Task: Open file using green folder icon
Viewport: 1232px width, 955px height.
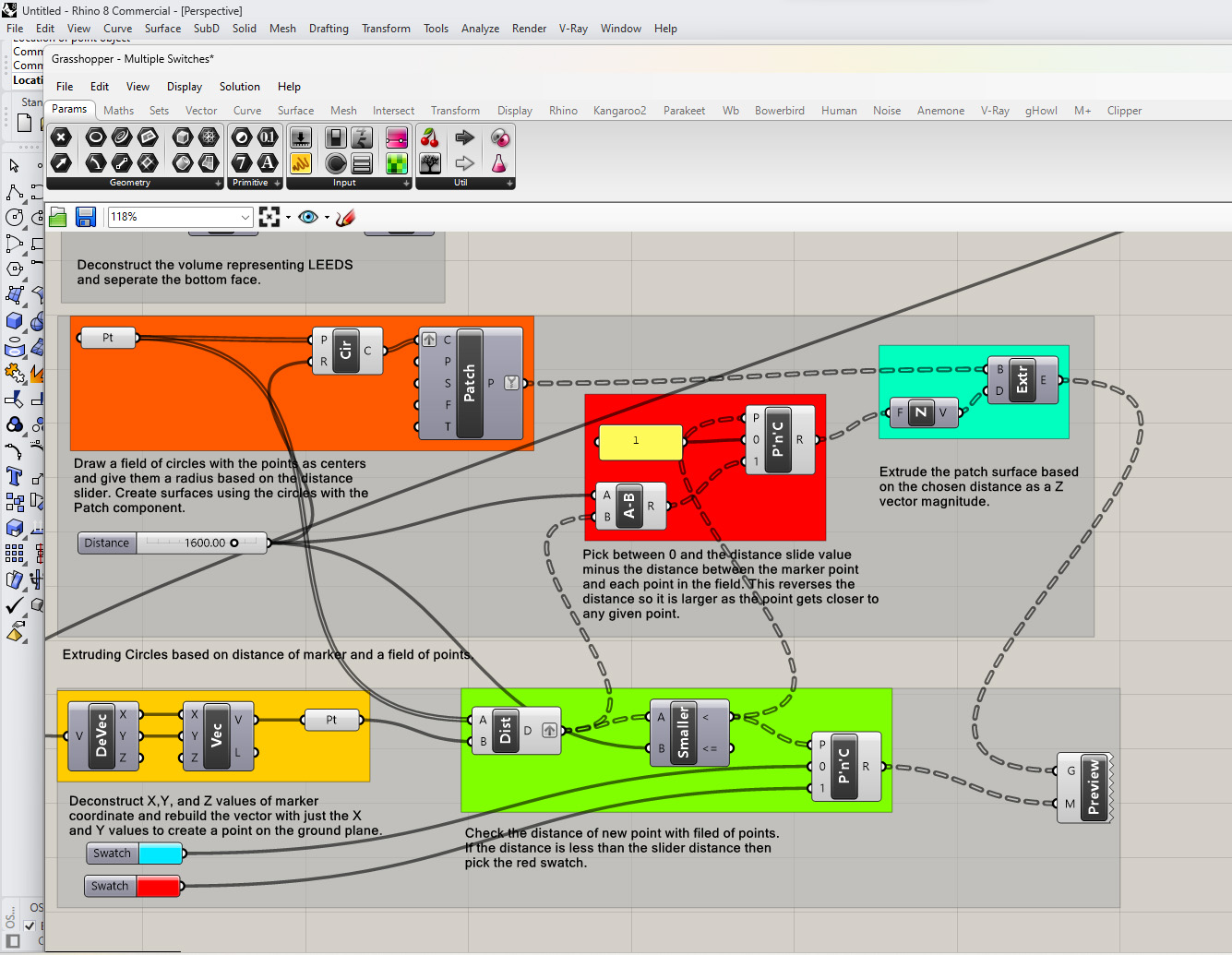Action: [x=58, y=217]
